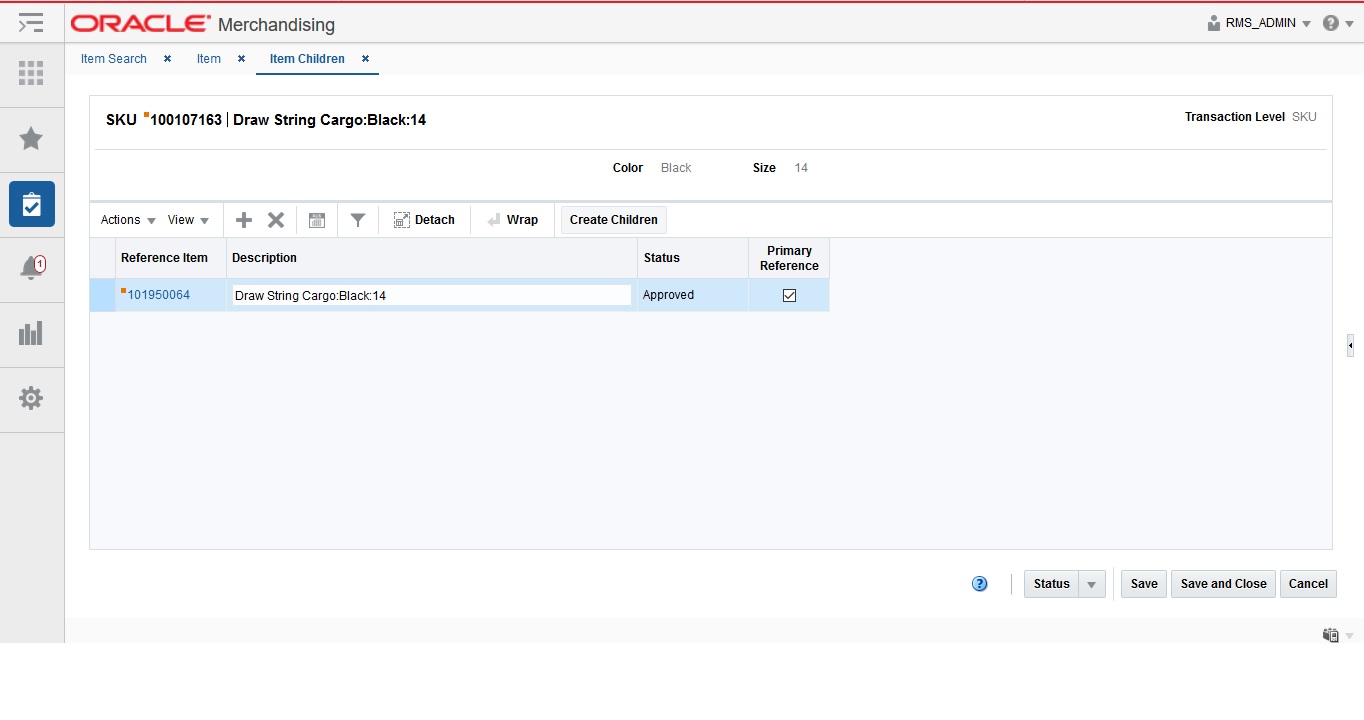Open the navigation hamburger menu
Image resolution: width=1364 pixels, height=720 pixels.
pos(31,22)
